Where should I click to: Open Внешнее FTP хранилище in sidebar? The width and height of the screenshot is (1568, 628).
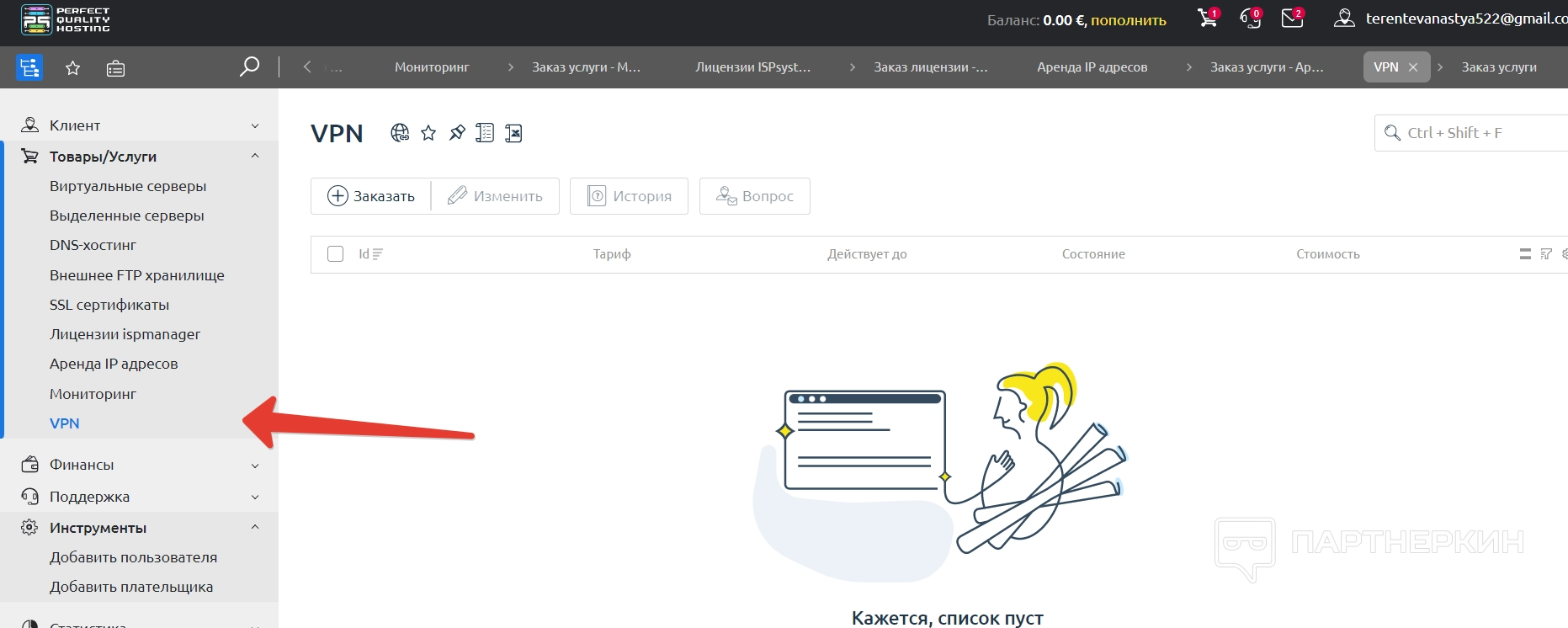(x=137, y=275)
